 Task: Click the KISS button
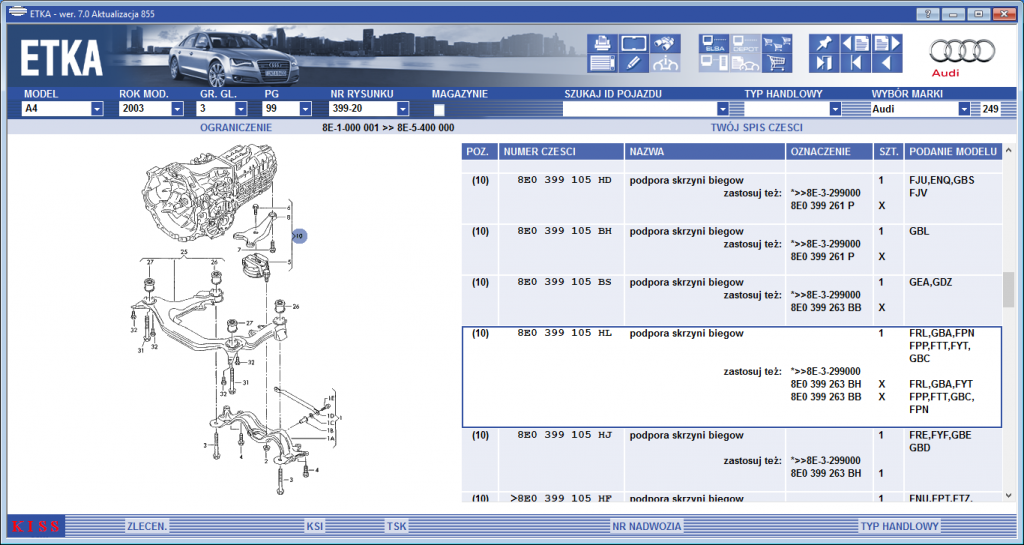click(35, 526)
